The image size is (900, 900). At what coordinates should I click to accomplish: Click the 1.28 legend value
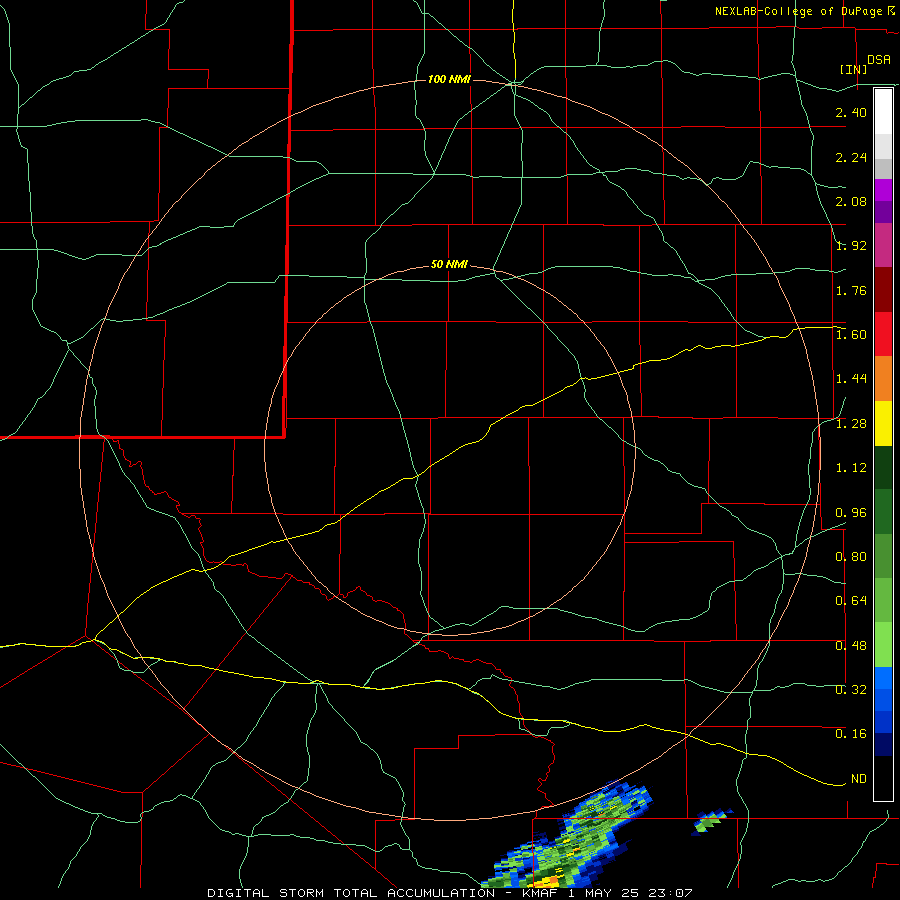tap(851, 424)
